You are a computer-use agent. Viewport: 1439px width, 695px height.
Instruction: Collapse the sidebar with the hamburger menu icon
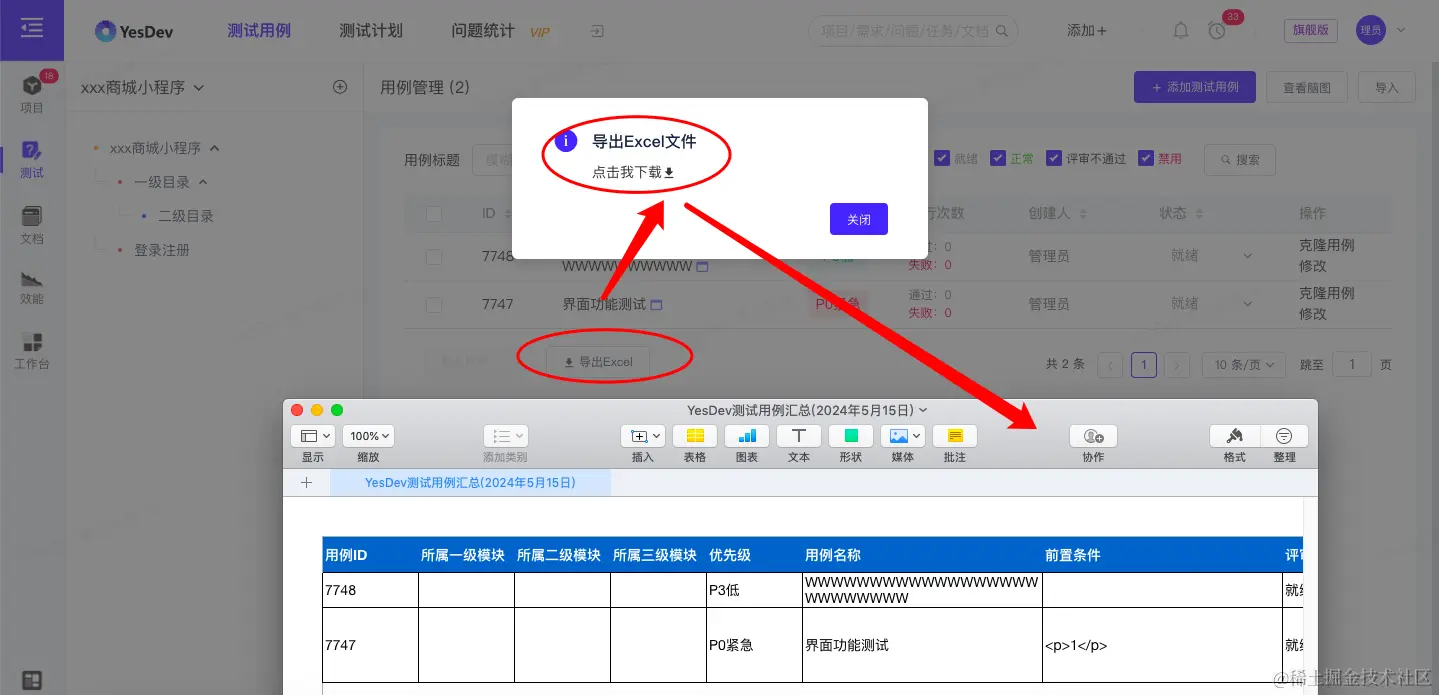[32, 29]
